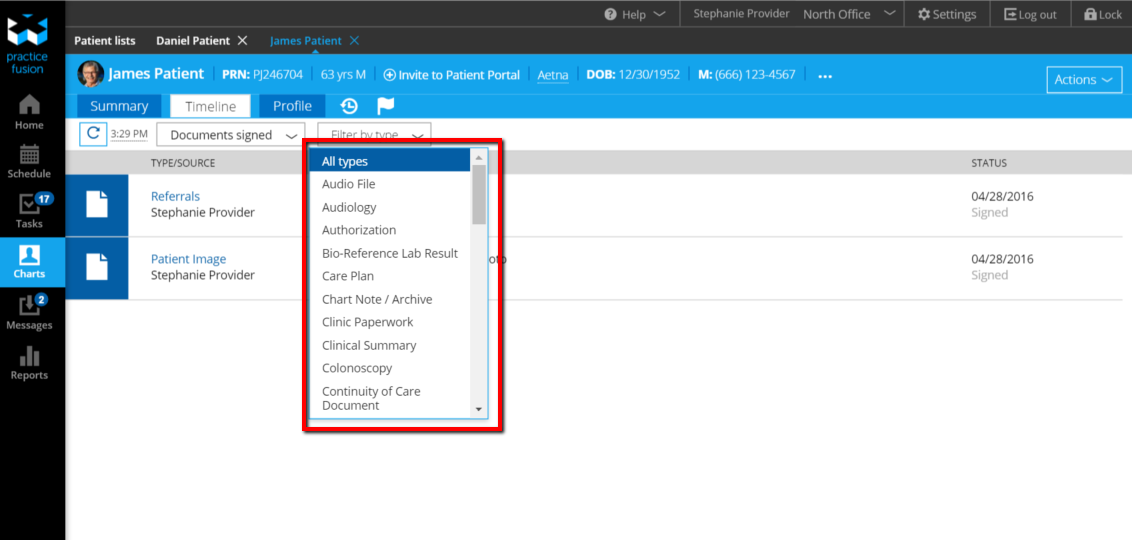Click the Patient Image document icon
The width and height of the screenshot is (1132, 540).
(97, 268)
